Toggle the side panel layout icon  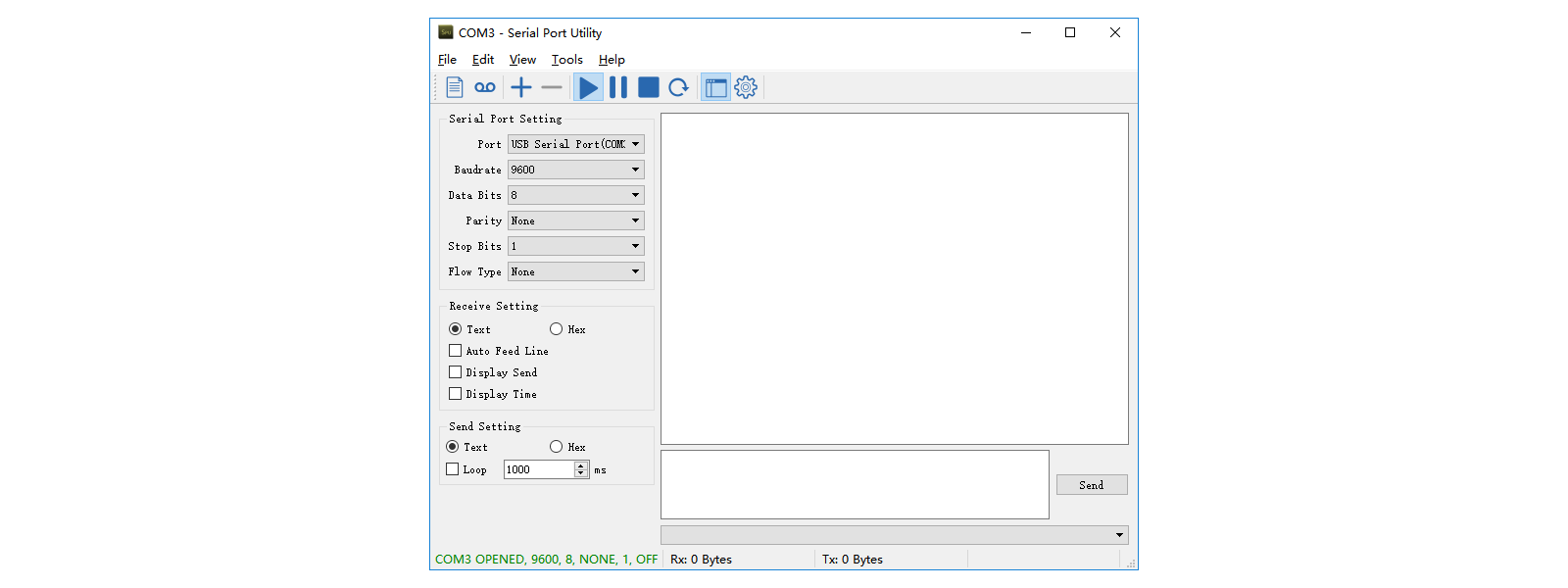click(716, 87)
